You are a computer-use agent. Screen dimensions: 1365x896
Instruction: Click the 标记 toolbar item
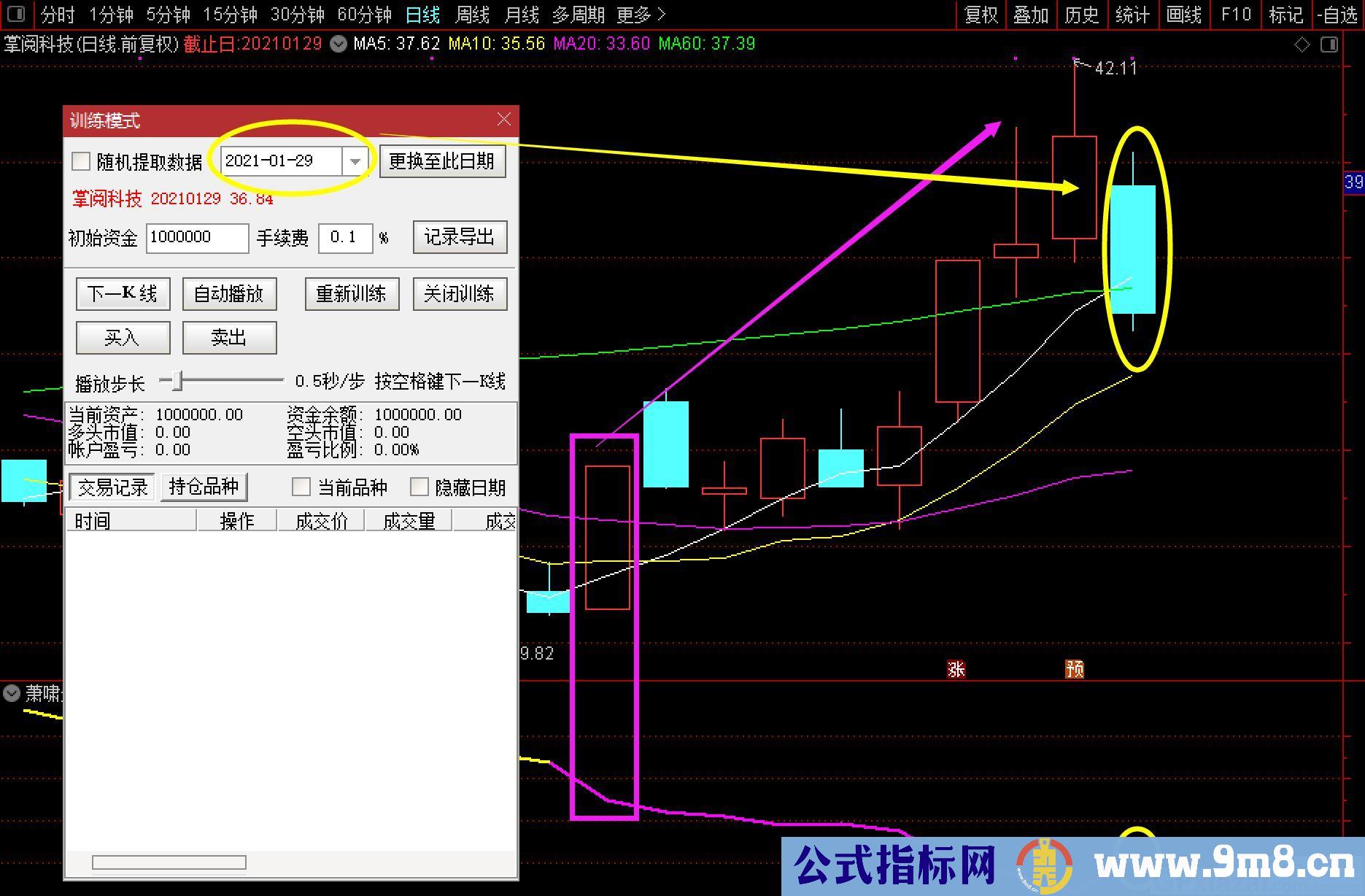(x=1285, y=15)
